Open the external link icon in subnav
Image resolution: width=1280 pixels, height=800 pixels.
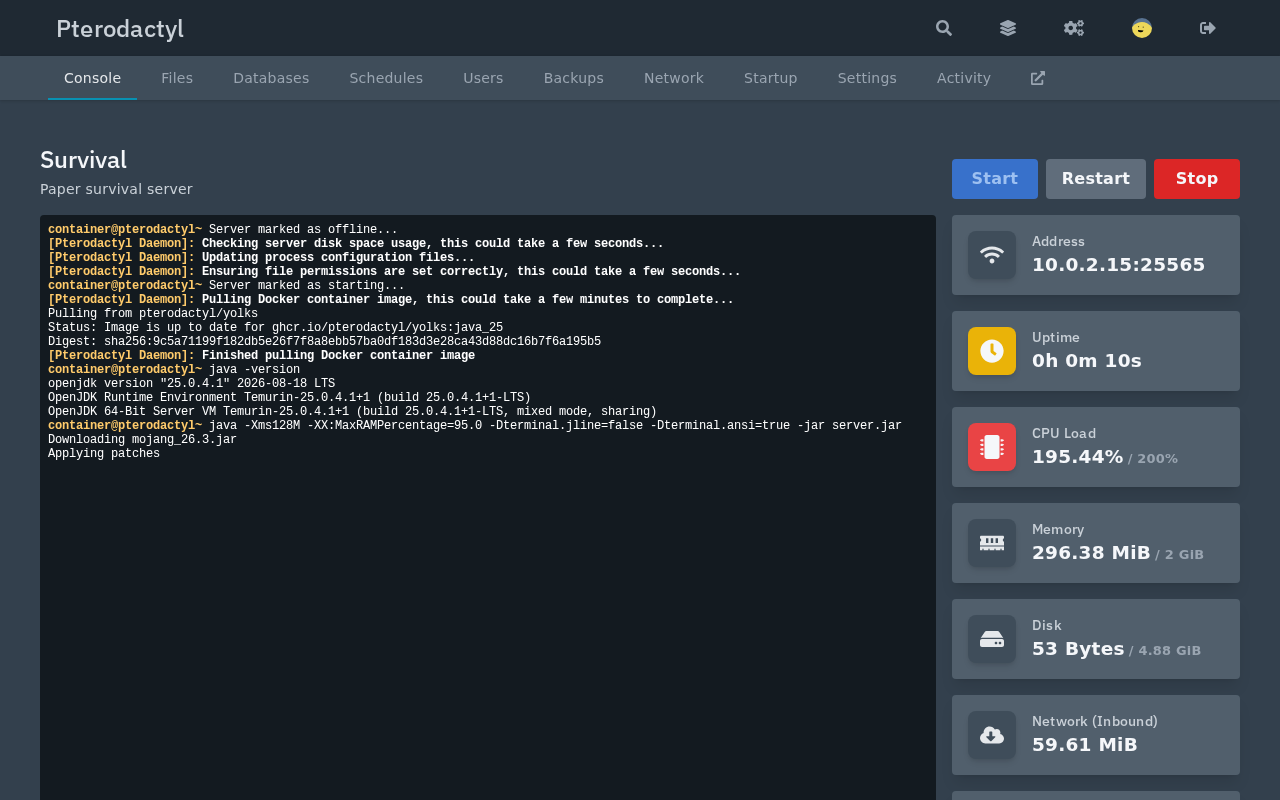pos(1038,78)
